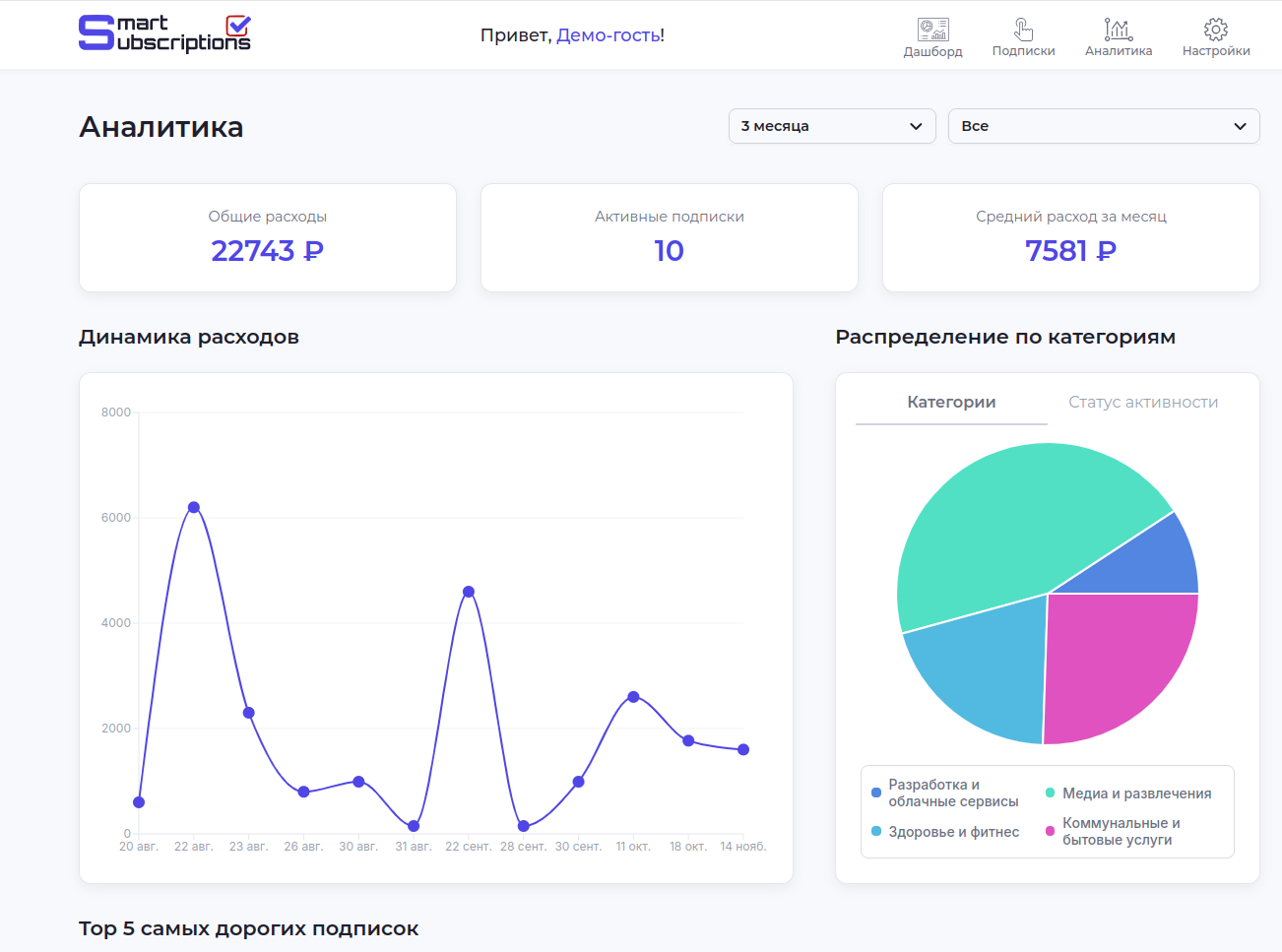This screenshot has height=952, width=1282.
Task: Select the Подписки navigation icon
Action: click(x=1024, y=27)
